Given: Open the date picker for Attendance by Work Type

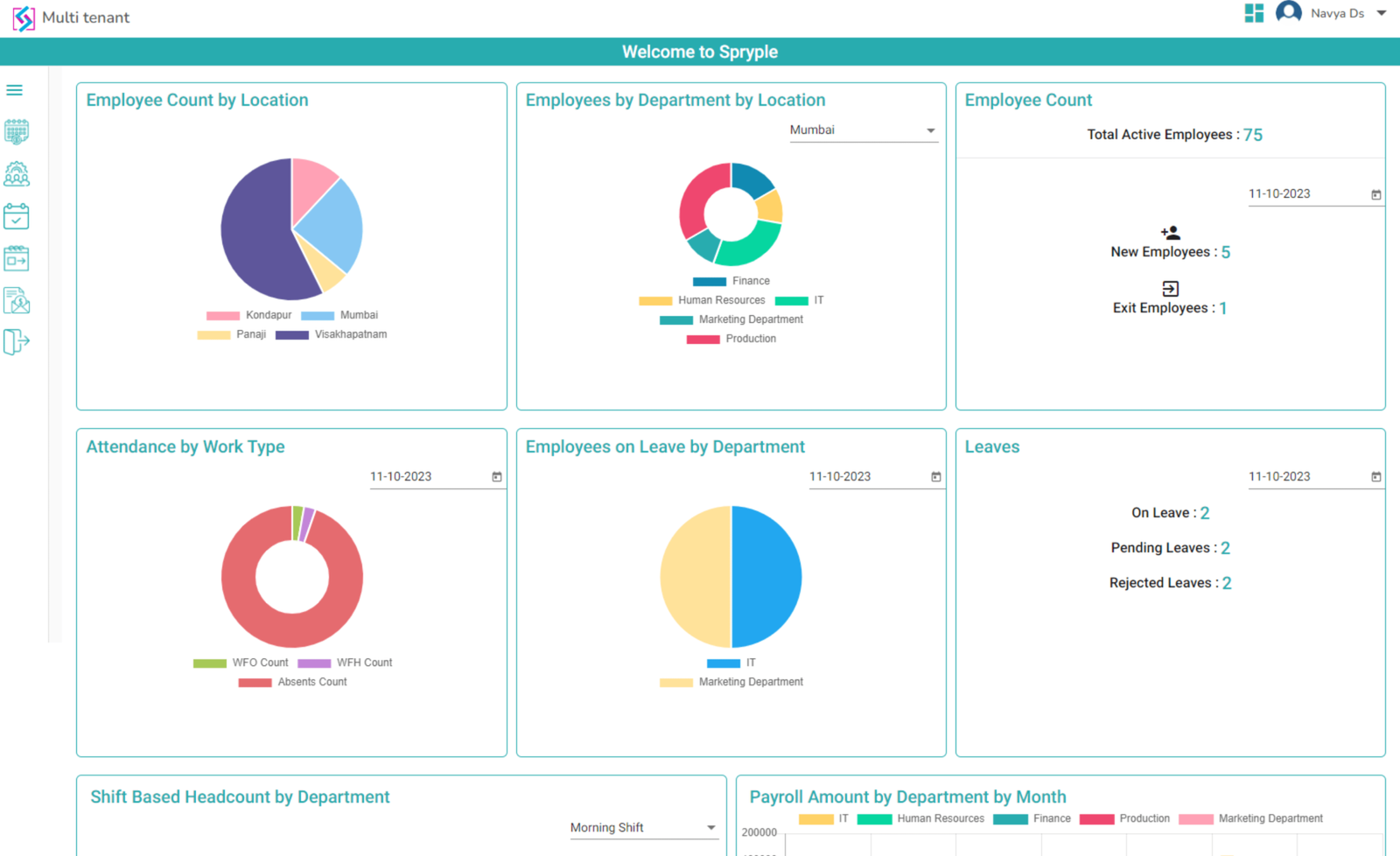Looking at the screenshot, I should pyautogui.click(x=496, y=476).
